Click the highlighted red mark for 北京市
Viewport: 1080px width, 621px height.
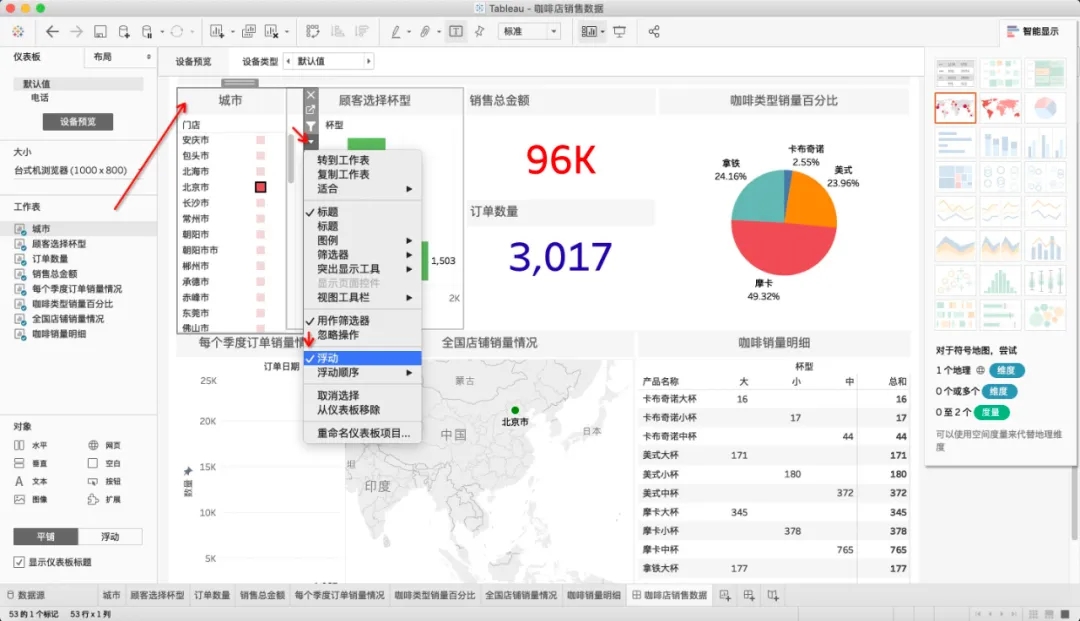point(260,187)
